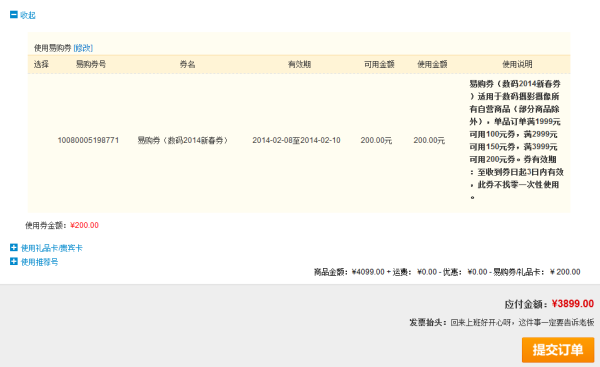Open the 修改 link for 易购券
Screen dimensions: 600x367
pos(83,48)
